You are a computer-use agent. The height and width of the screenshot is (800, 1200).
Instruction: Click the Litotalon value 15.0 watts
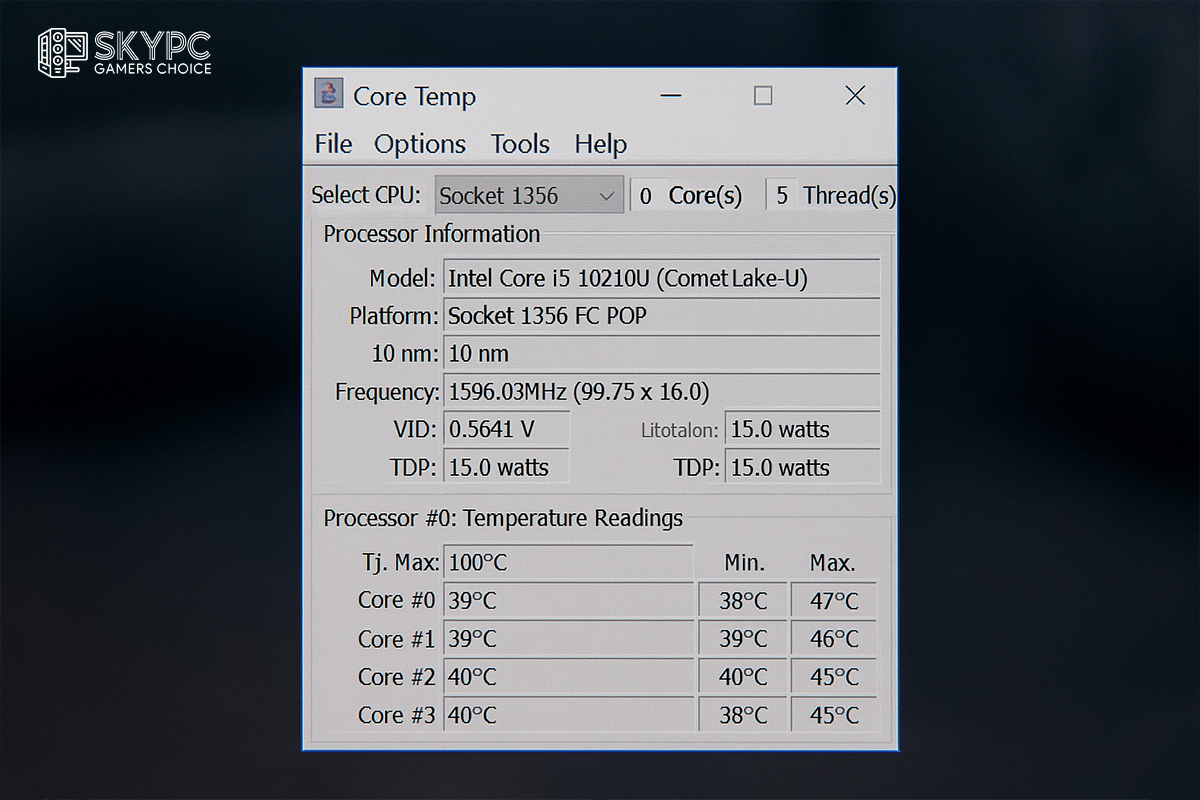coord(802,429)
